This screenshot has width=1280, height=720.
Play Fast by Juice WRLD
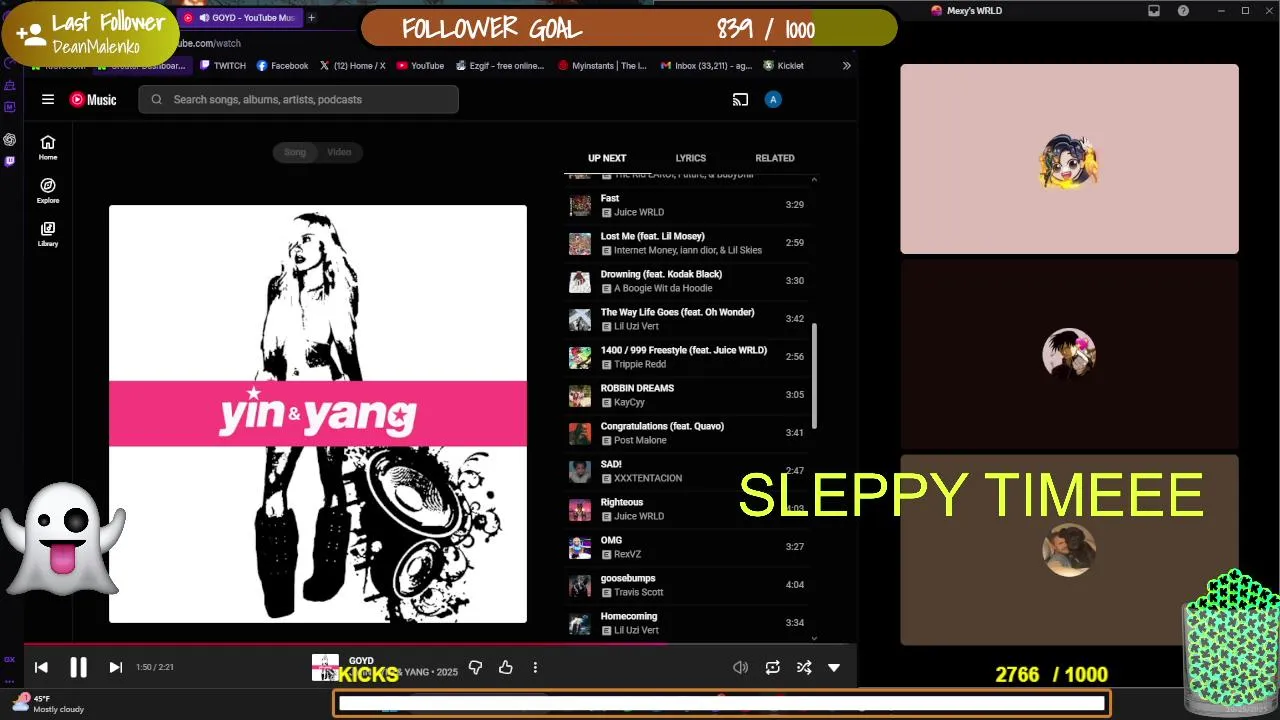[688, 205]
